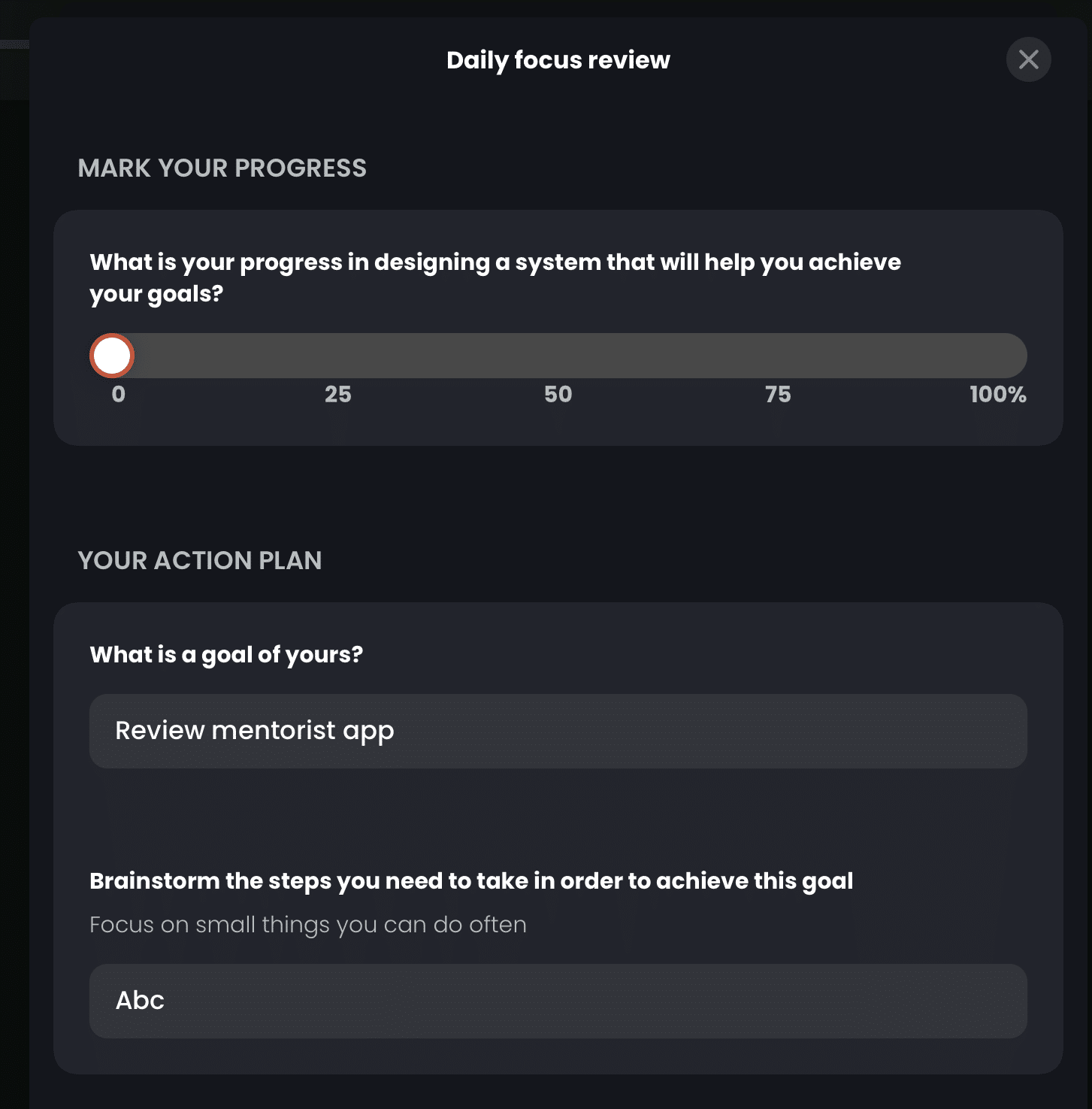This screenshot has width=1092, height=1109.
Task: Click the 'Brainstorm the steps' question text
Action: pyautogui.click(x=471, y=881)
